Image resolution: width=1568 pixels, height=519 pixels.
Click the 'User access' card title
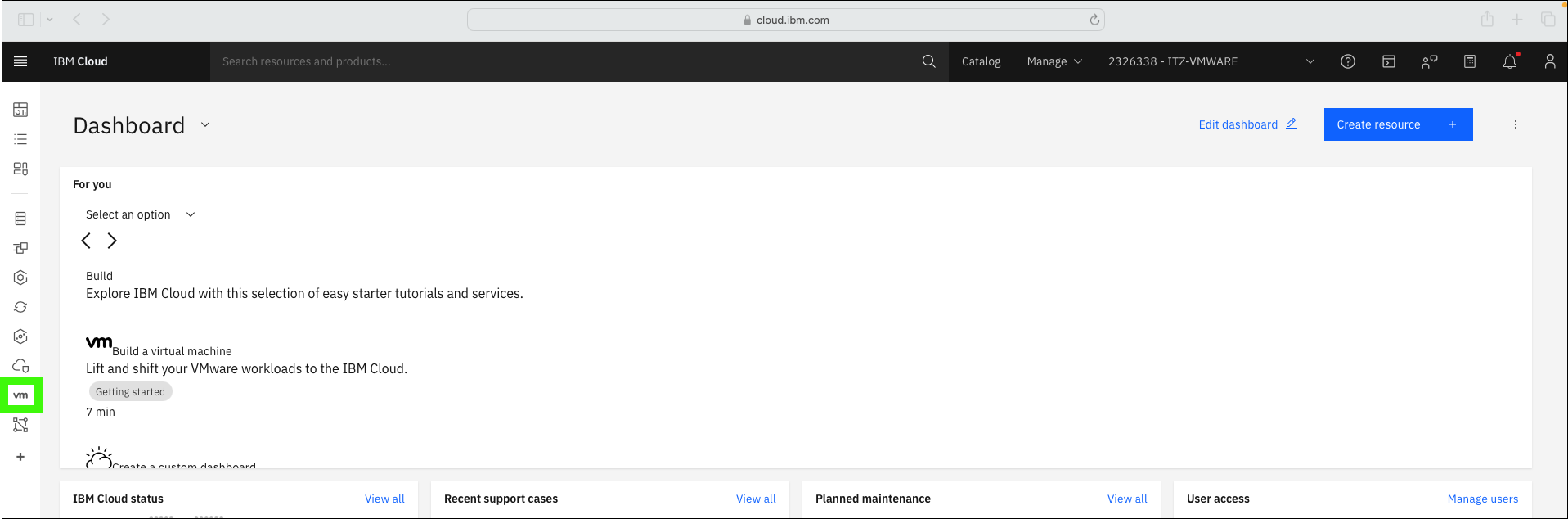coord(1218,499)
